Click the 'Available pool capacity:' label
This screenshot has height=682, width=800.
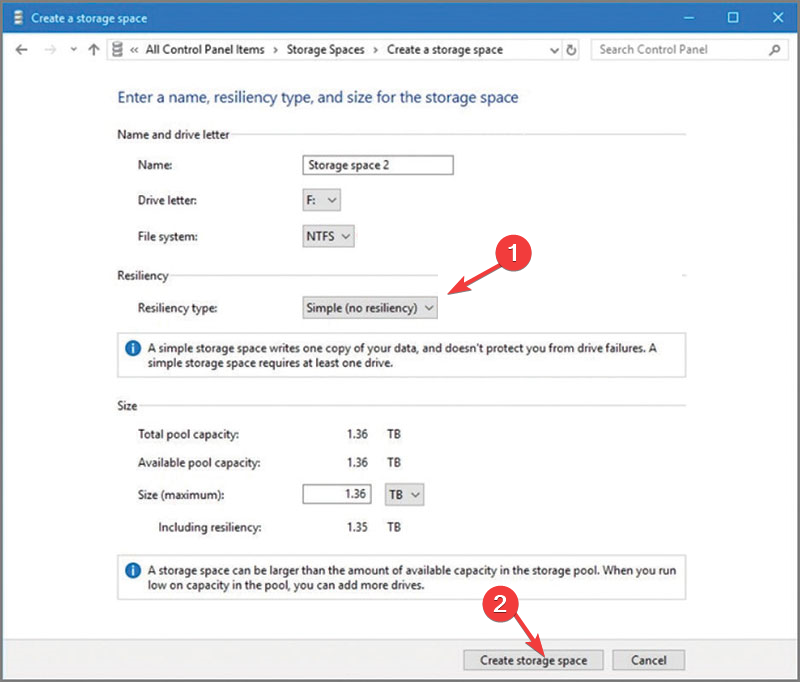(x=199, y=463)
